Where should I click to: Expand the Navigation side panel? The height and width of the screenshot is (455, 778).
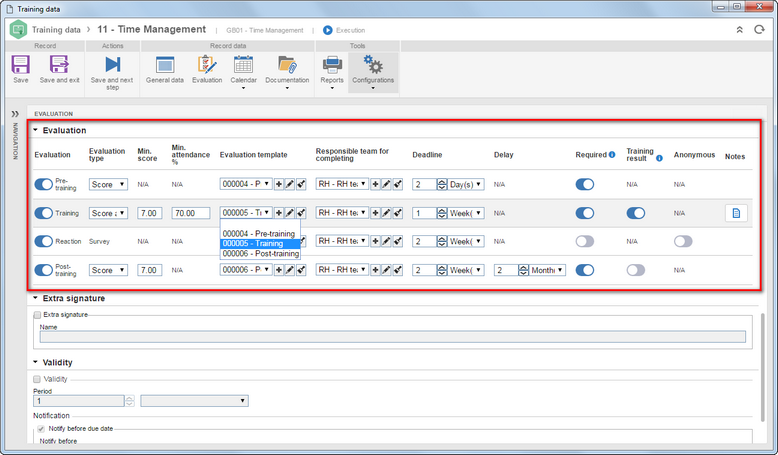point(15,114)
